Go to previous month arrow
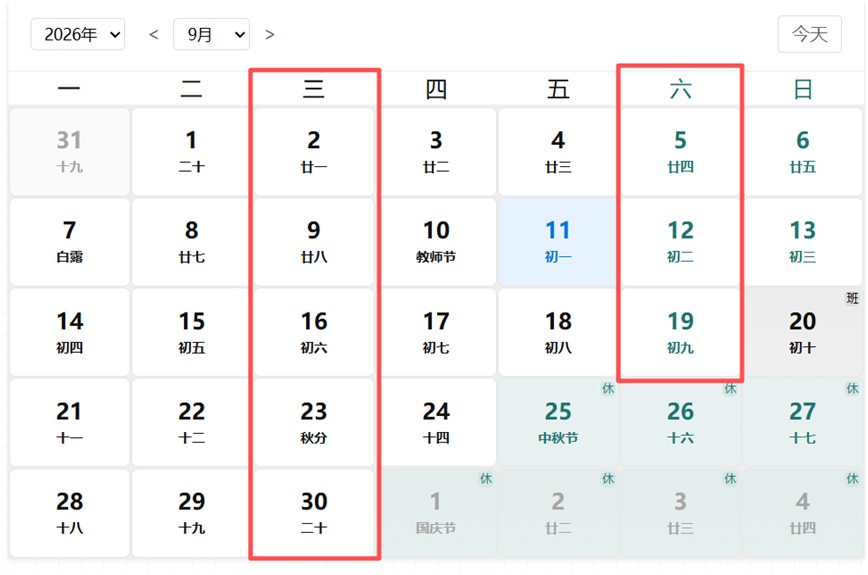 [154, 35]
